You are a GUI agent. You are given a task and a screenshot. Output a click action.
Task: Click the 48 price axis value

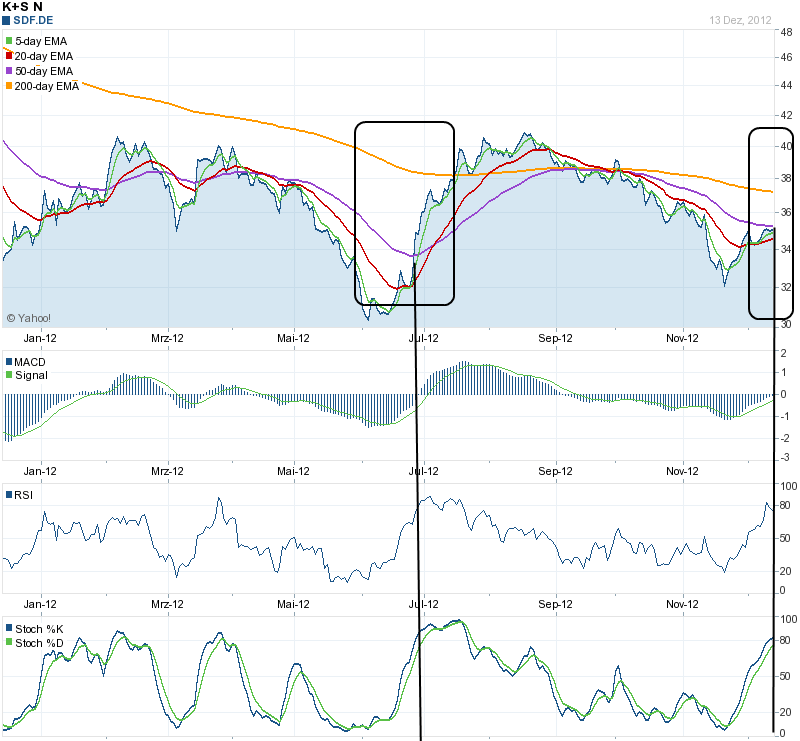(786, 32)
